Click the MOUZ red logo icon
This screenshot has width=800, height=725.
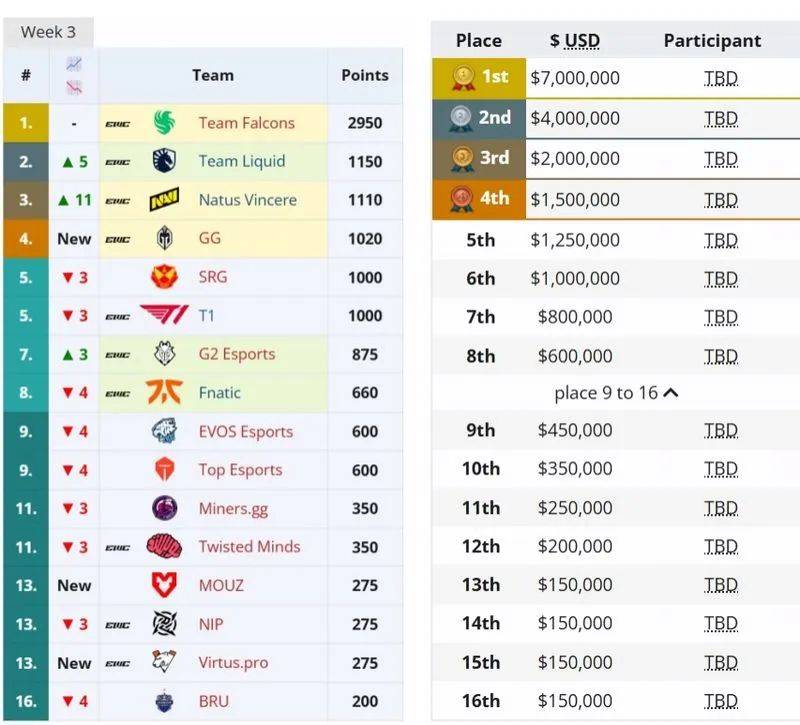[164, 585]
